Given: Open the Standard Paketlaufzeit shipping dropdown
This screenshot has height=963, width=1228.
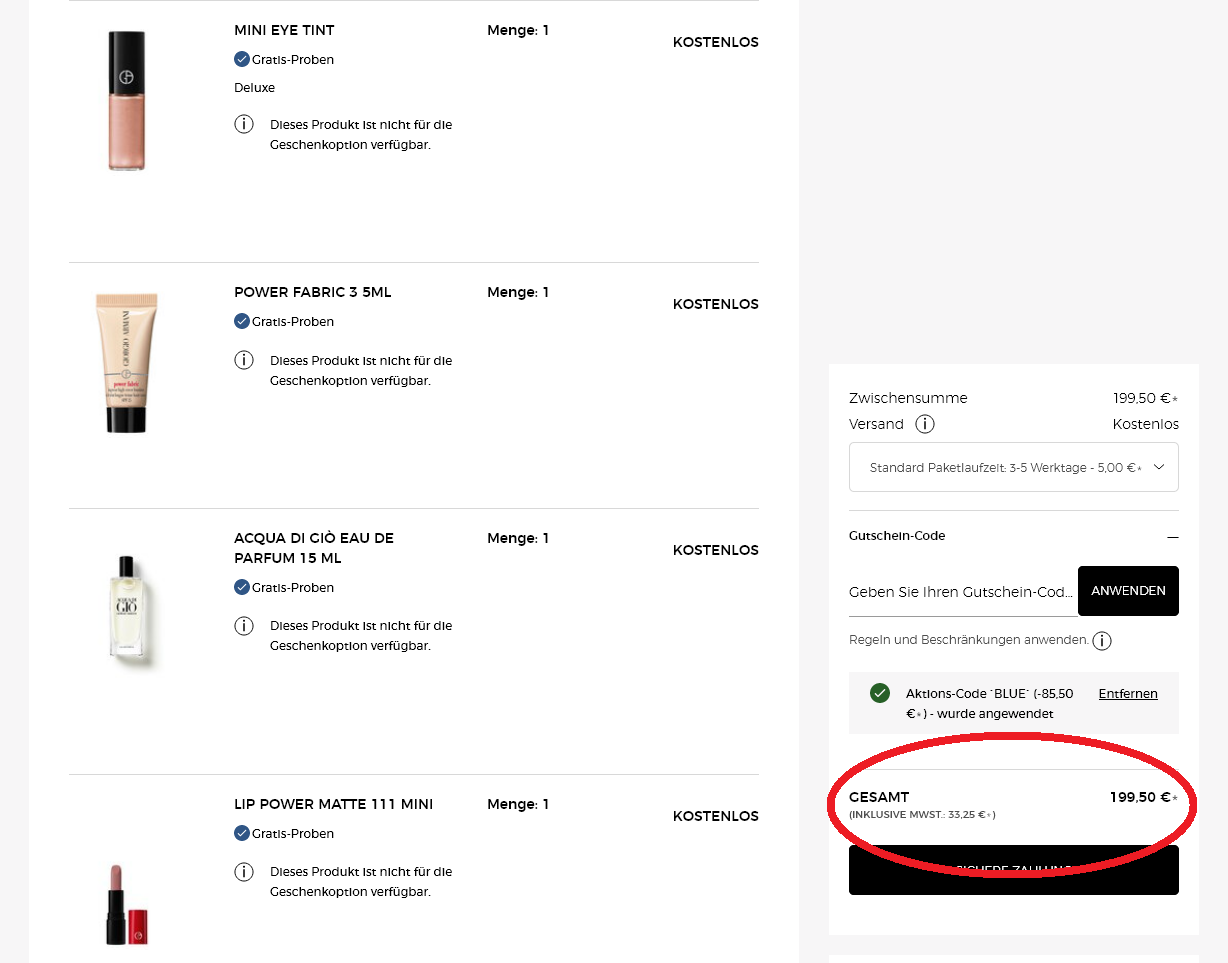Looking at the screenshot, I should pyautogui.click(x=1013, y=467).
